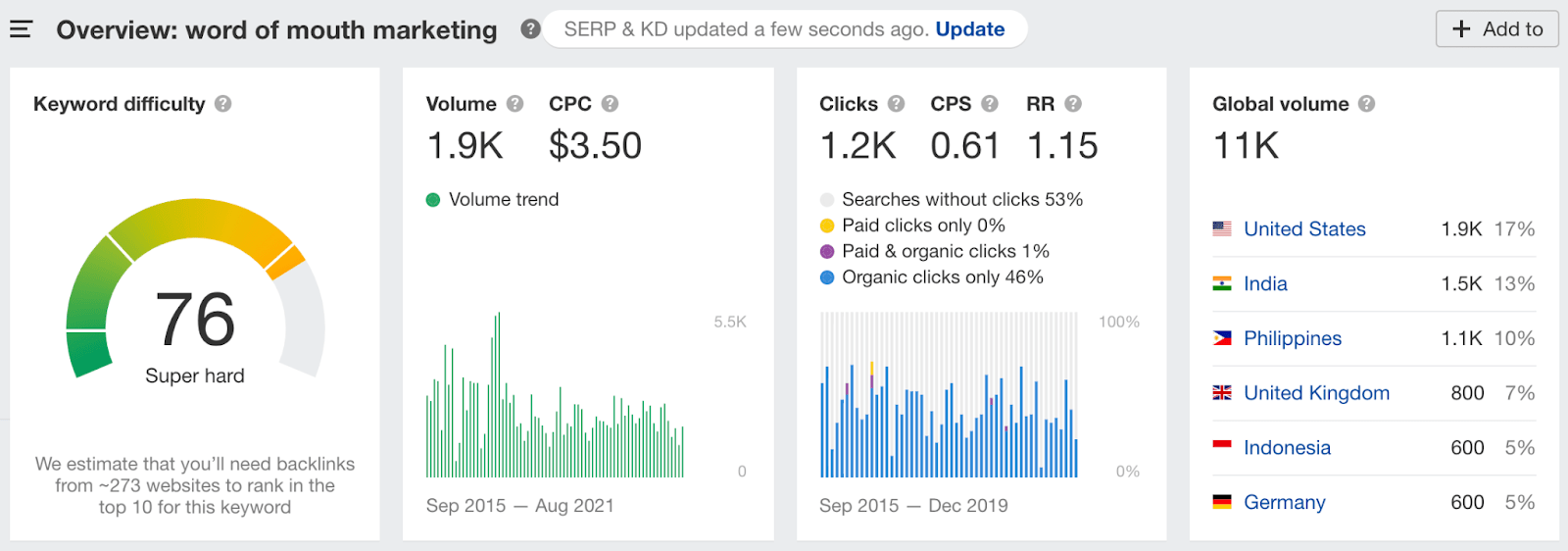Open the hamburger menu icon
The image size is (1568, 551).
coord(21,29)
